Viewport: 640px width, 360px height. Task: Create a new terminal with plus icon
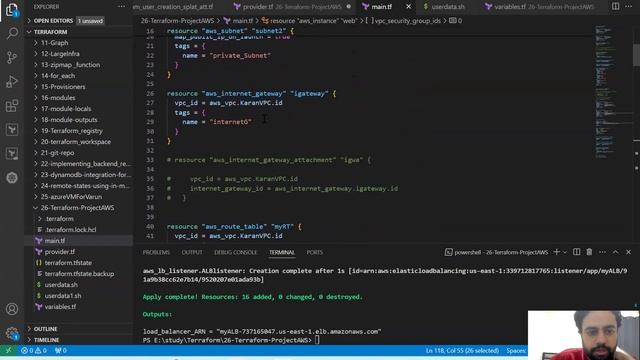(556, 252)
